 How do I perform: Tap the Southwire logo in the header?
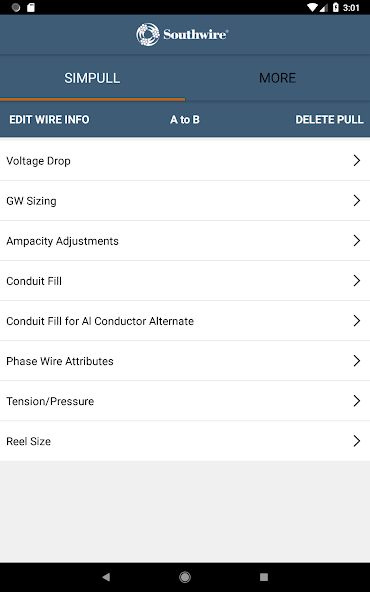(182, 34)
